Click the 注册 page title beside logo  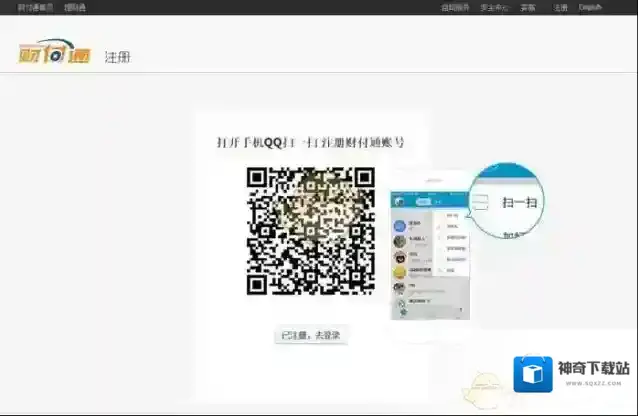pos(117,57)
